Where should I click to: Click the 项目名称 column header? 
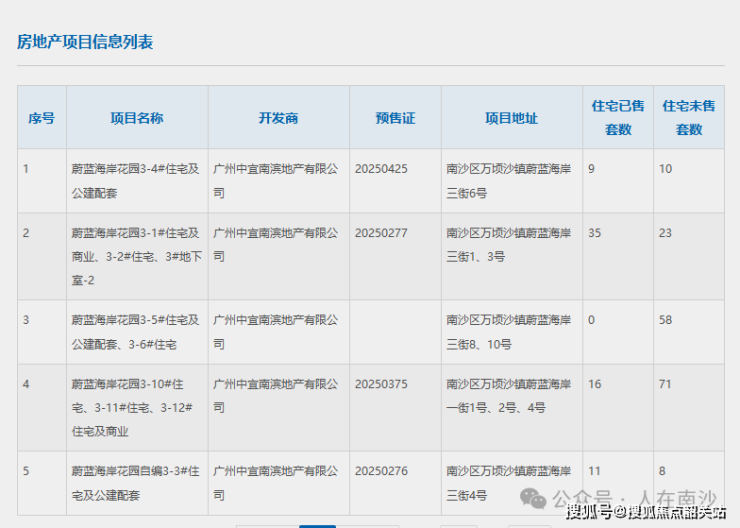tap(137, 118)
